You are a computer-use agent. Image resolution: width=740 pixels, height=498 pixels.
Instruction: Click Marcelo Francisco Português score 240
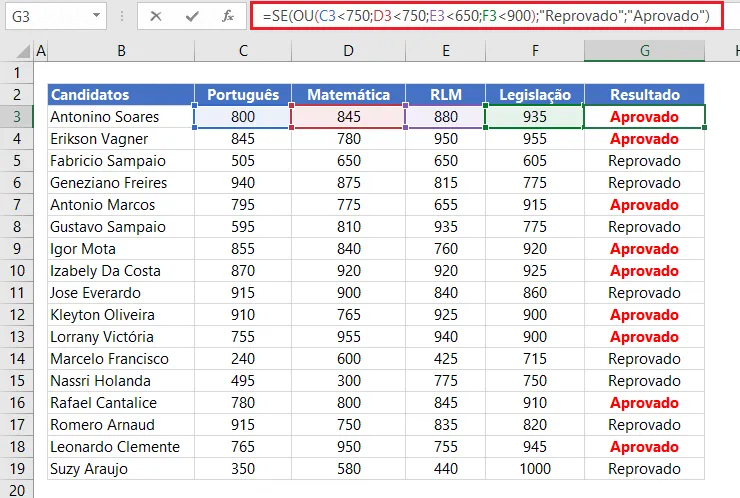243,358
